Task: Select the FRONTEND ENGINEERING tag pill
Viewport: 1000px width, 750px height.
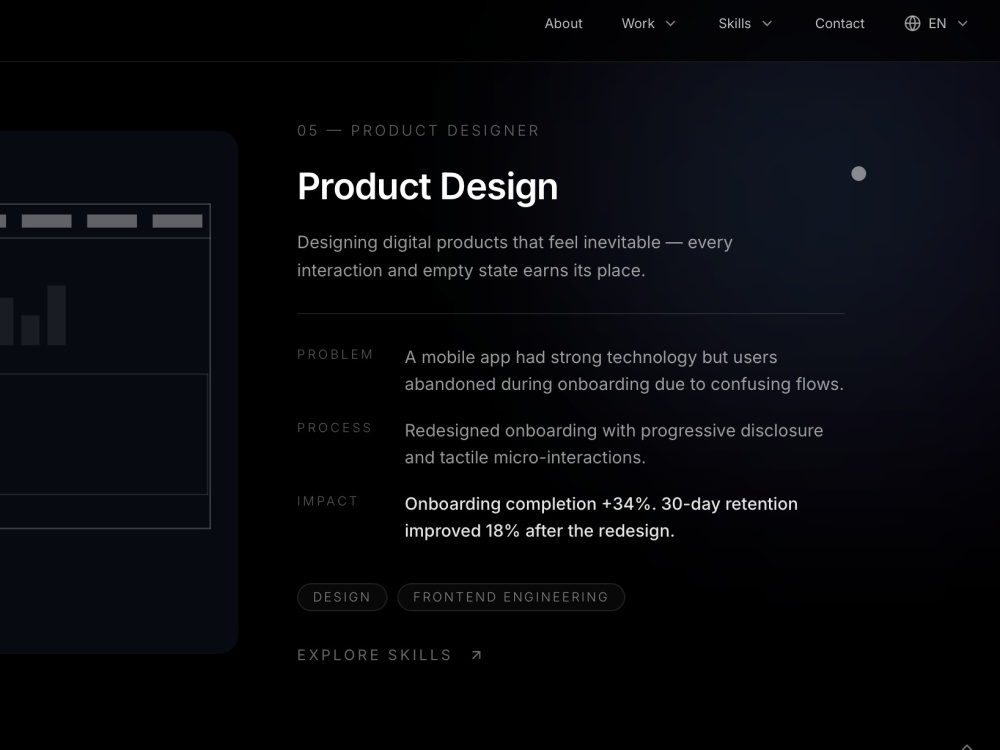Action: pos(511,597)
